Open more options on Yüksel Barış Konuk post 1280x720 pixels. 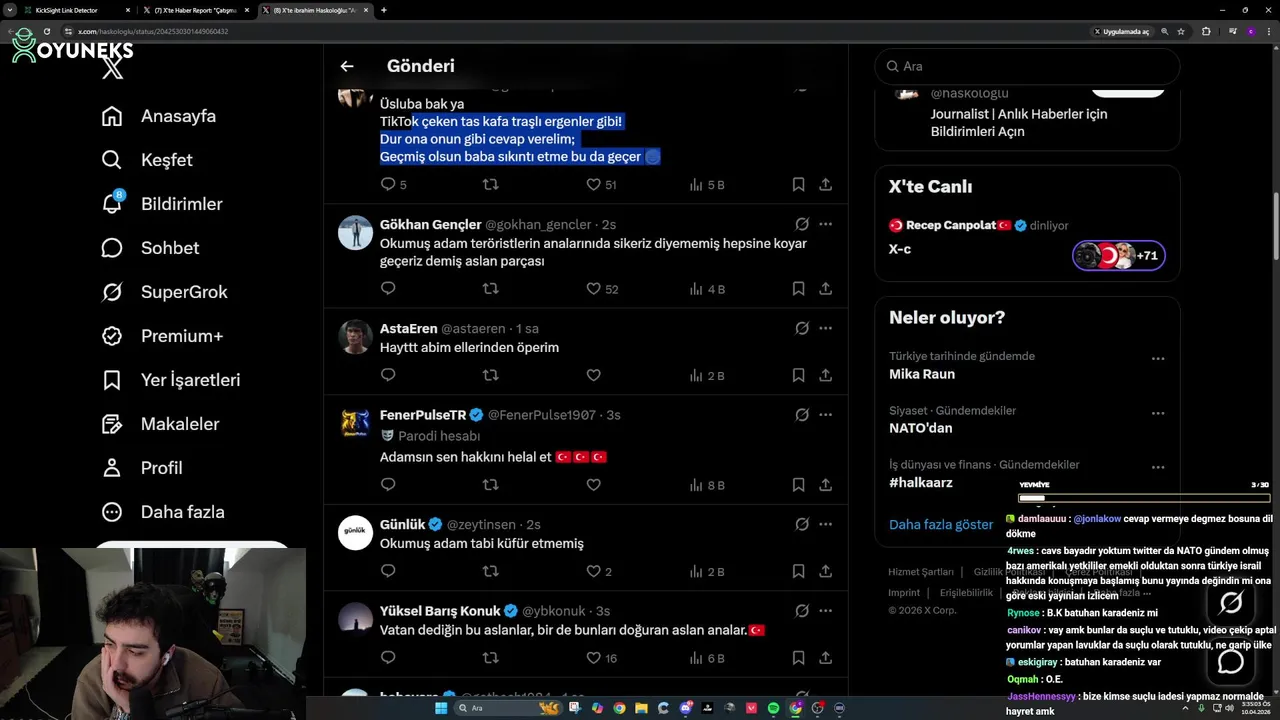click(826, 610)
